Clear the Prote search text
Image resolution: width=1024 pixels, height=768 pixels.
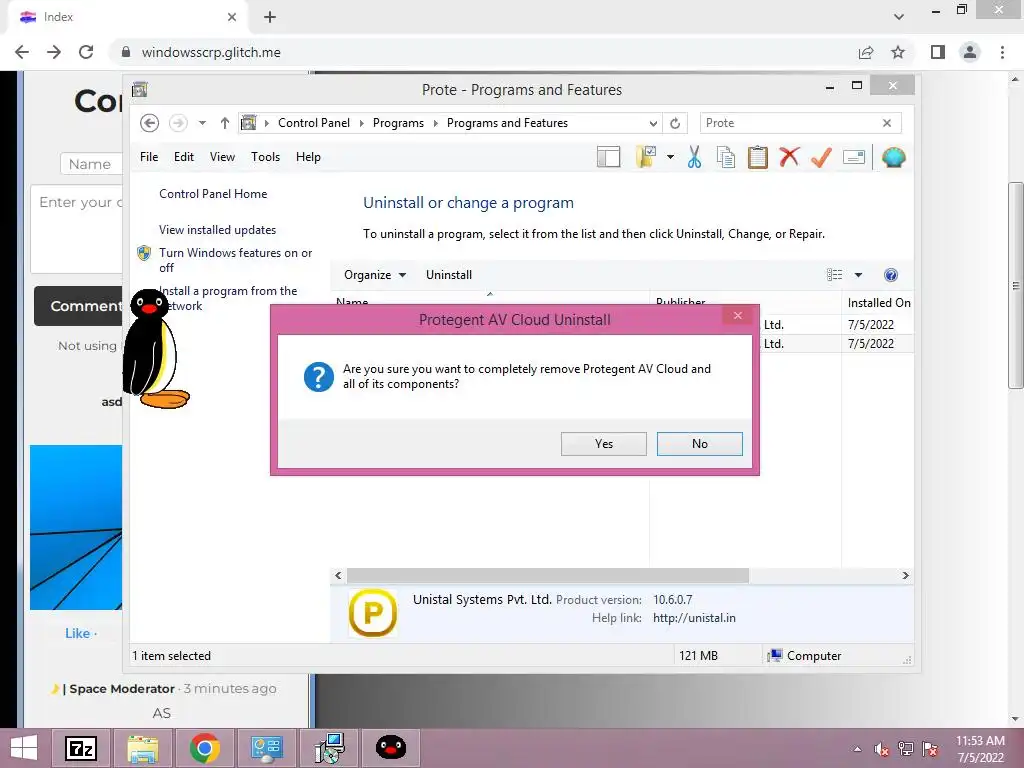coord(887,123)
